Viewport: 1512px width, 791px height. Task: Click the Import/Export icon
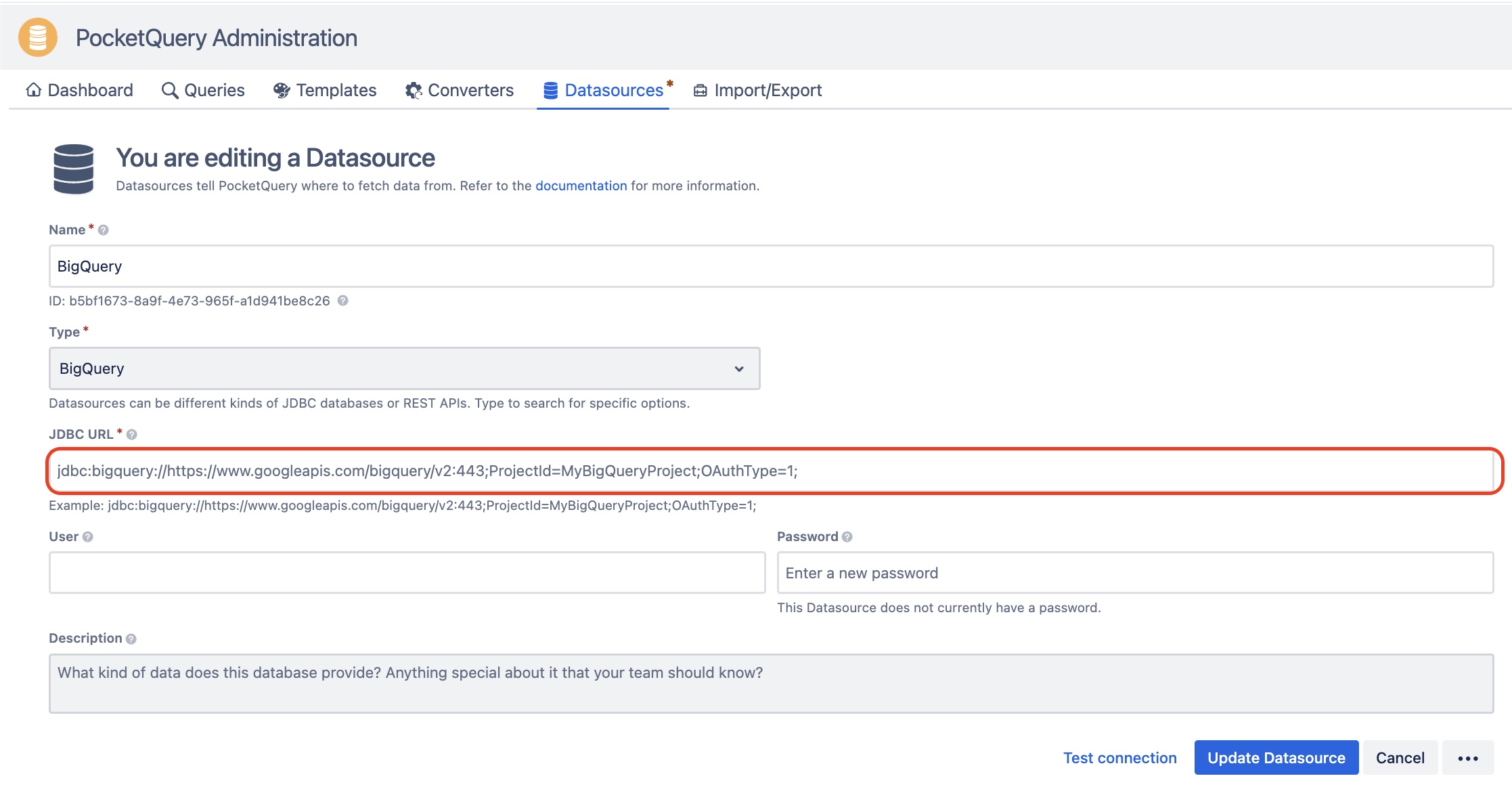tap(701, 91)
